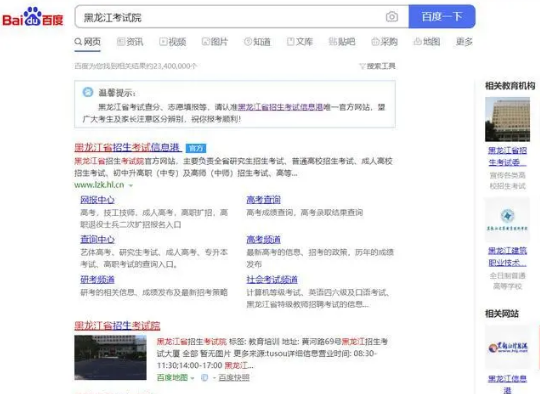The height and width of the screenshot is (394, 540).
Task: Focus the search box containing 黑龙江考试院
Action: click(241, 17)
